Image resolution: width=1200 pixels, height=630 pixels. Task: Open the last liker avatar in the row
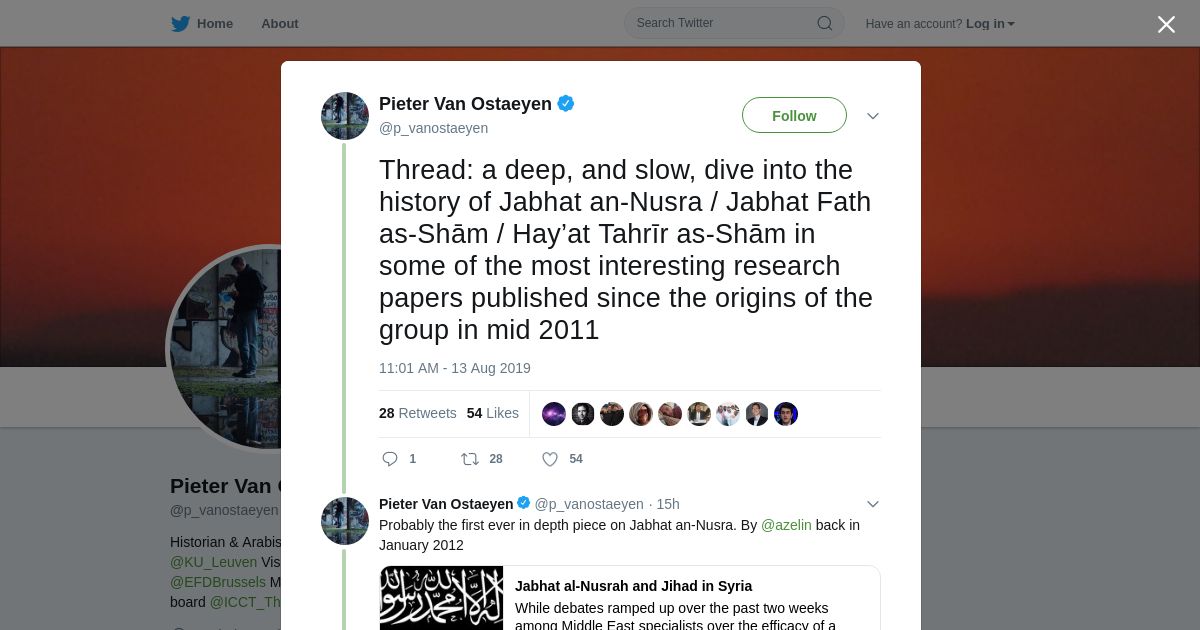(786, 414)
